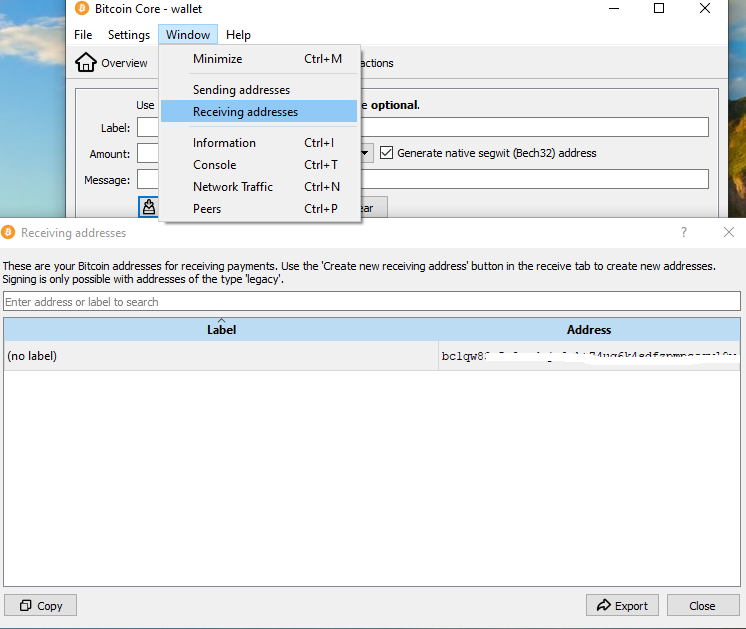
Task: Click the partially hidden Clear button
Action: click(373, 207)
